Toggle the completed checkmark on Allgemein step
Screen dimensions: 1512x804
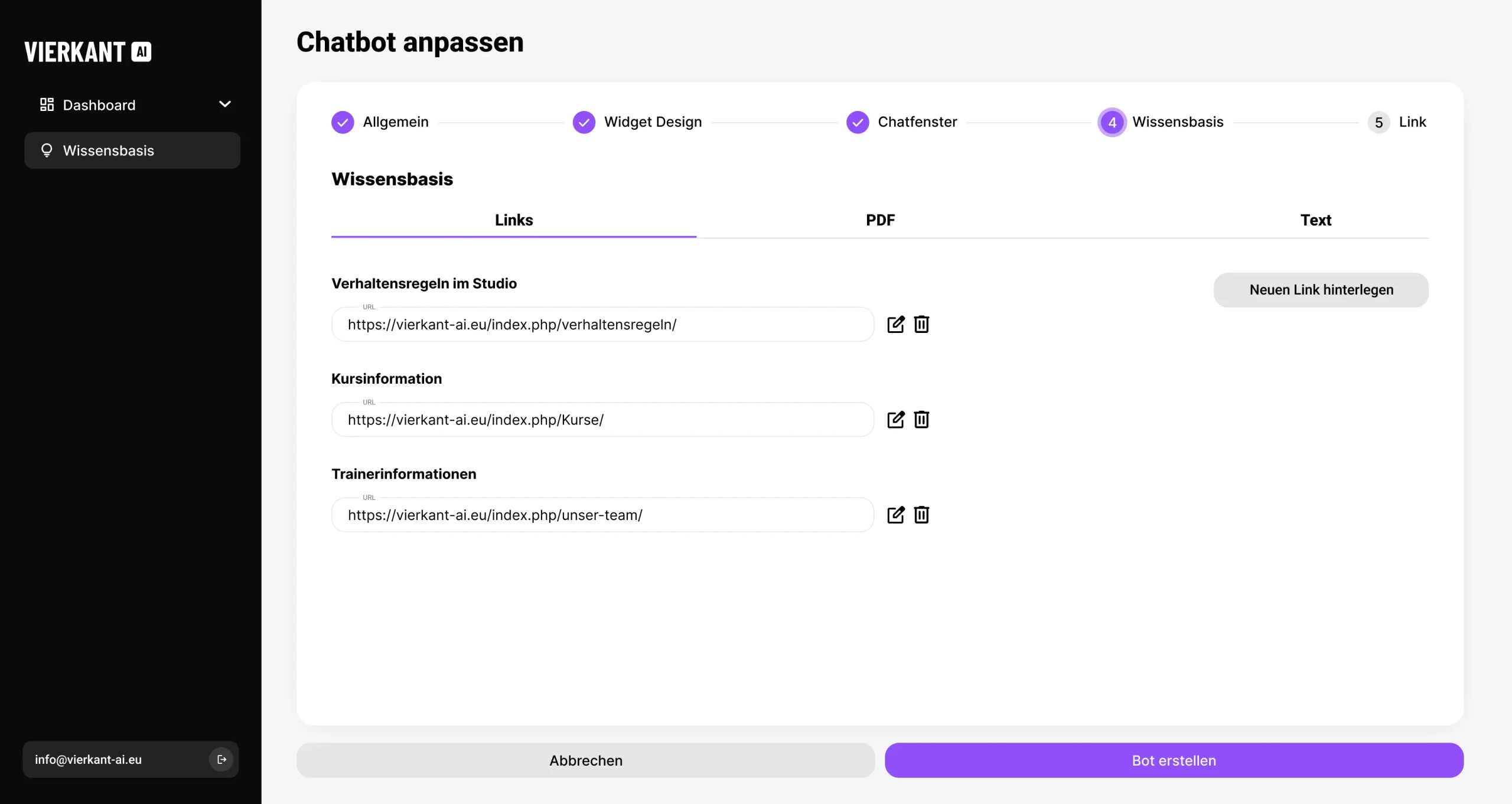pos(343,122)
